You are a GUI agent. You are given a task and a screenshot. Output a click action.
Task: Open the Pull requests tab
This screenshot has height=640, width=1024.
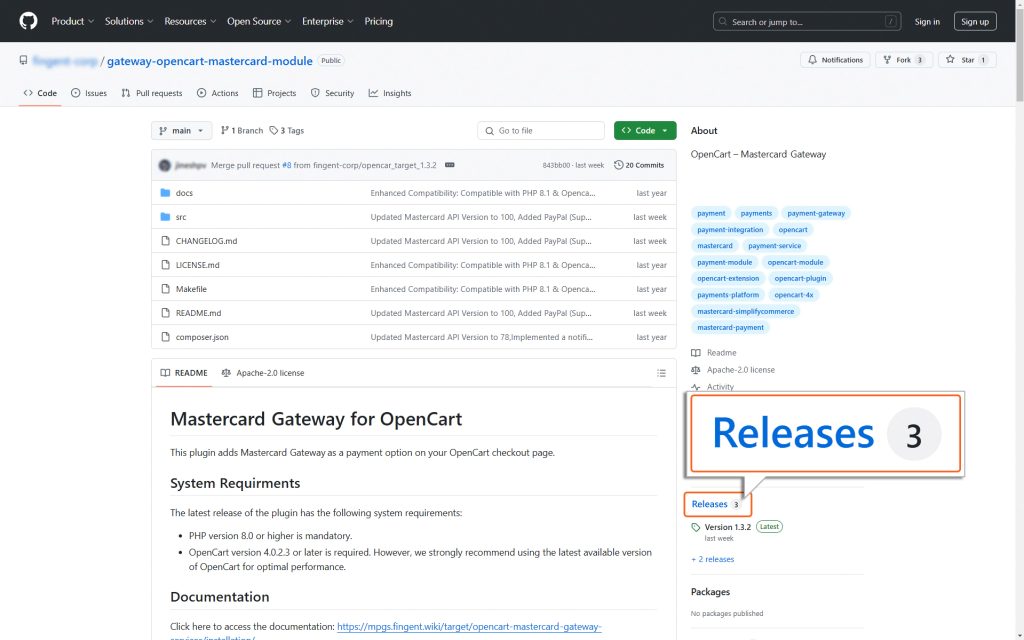click(x=152, y=93)
